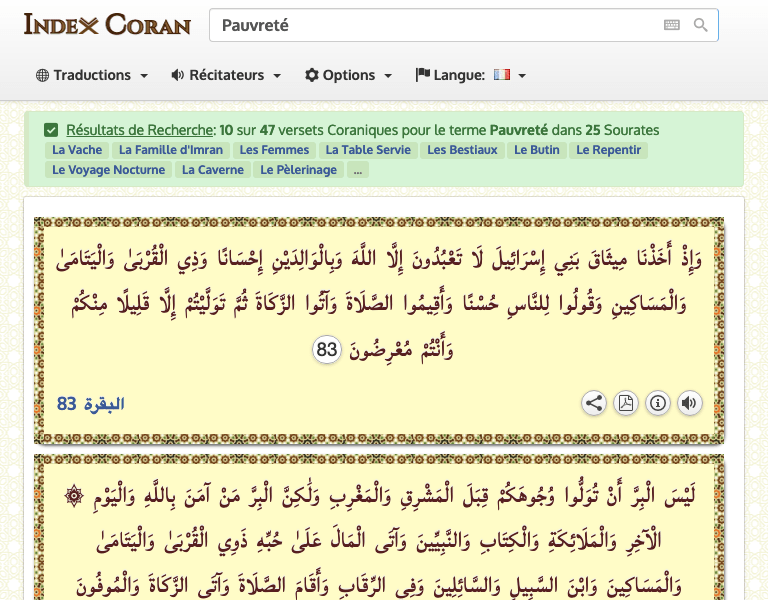Export verse 83 as PDF

[x=626, y=403]
